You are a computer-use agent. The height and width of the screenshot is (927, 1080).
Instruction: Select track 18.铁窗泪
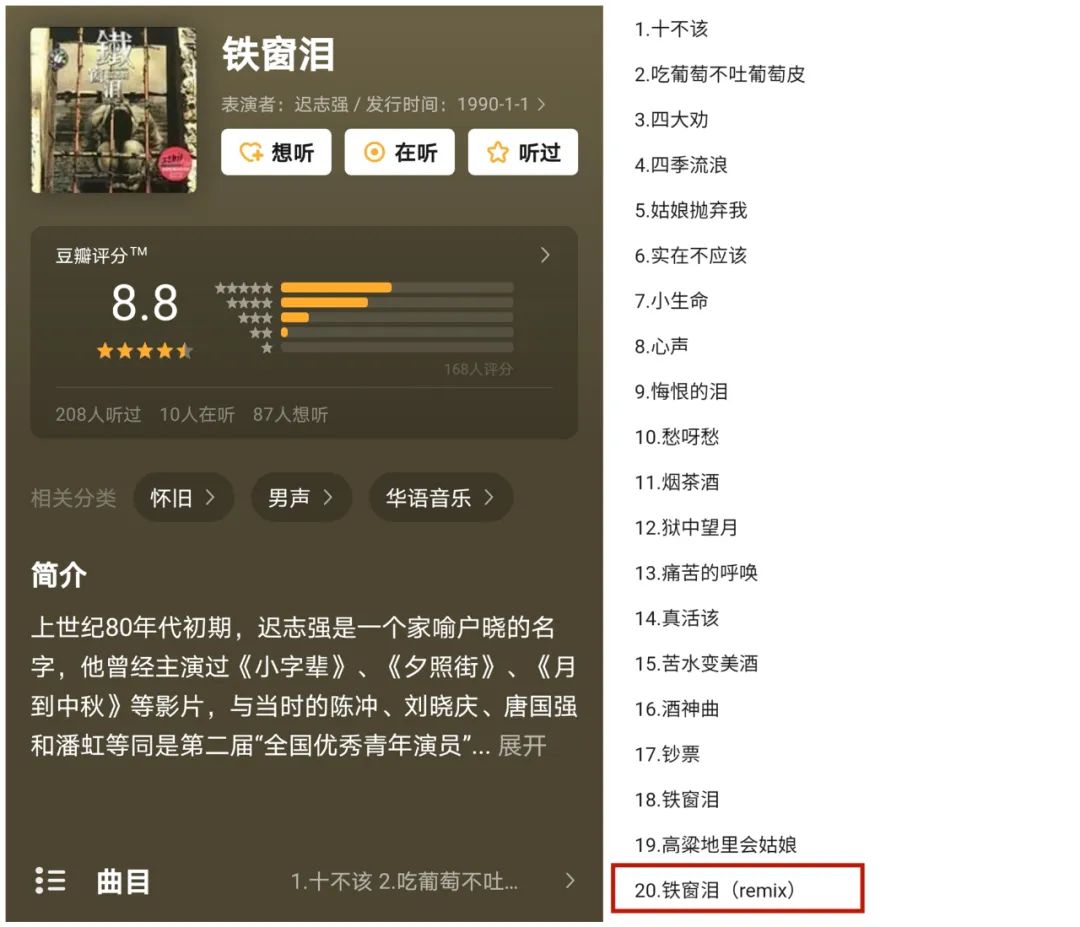tap(677, 799)
